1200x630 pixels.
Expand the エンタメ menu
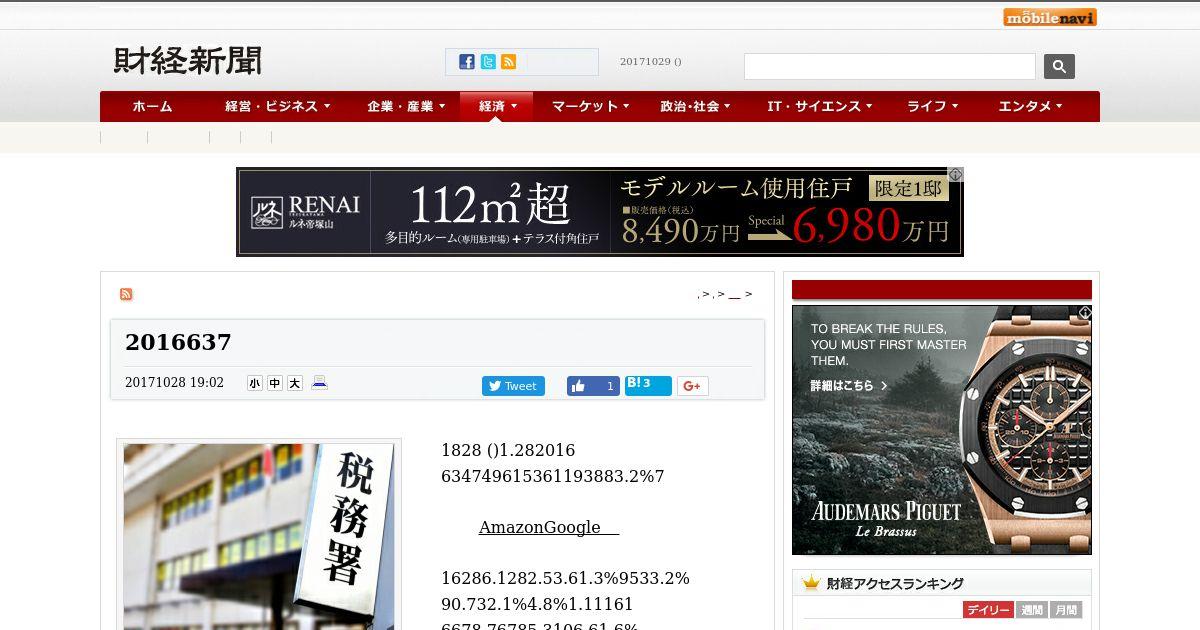pos(1030,106)
